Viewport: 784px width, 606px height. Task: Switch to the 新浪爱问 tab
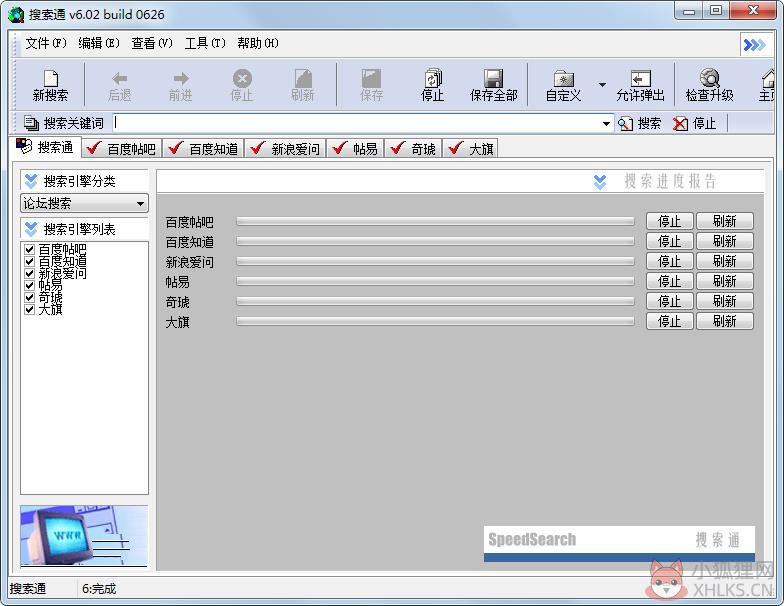pyautogui.click(x=286, y=149)
